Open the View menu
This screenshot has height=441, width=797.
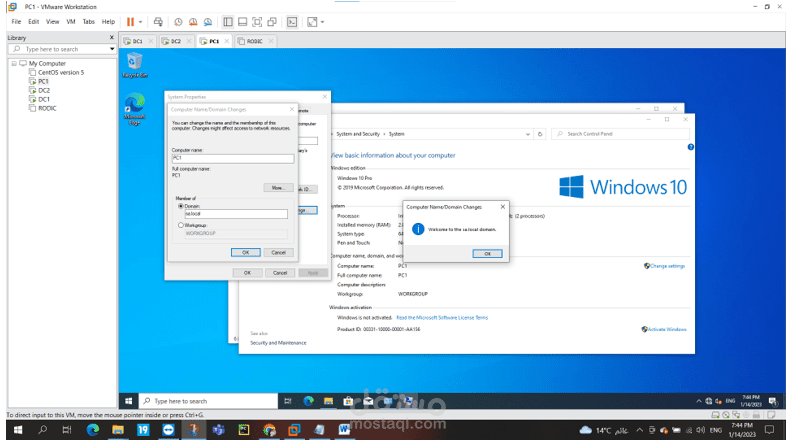pyautogui.click(x=52, y=22)
